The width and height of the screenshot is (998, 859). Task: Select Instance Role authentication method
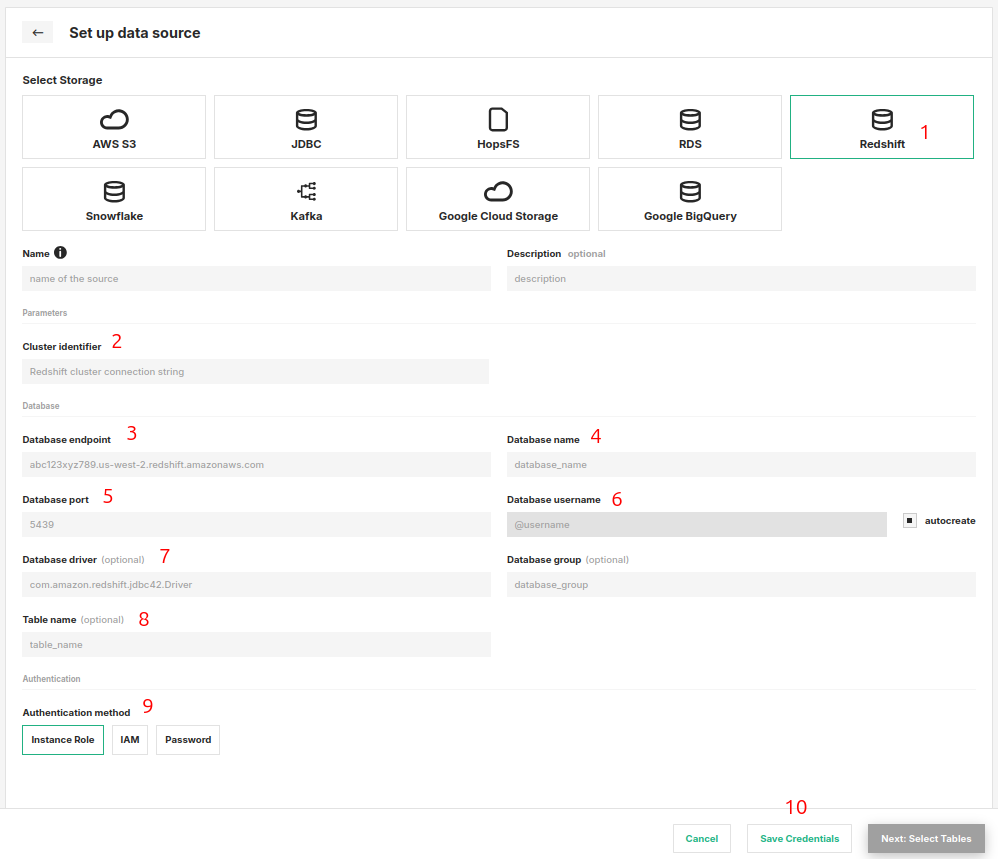[63, 740]
